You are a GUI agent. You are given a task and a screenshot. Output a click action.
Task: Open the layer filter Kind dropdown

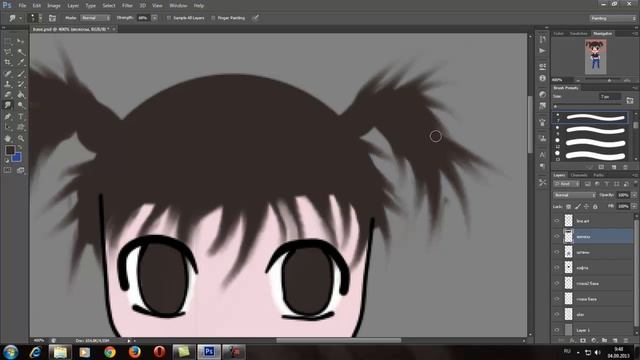pos(566,184)
